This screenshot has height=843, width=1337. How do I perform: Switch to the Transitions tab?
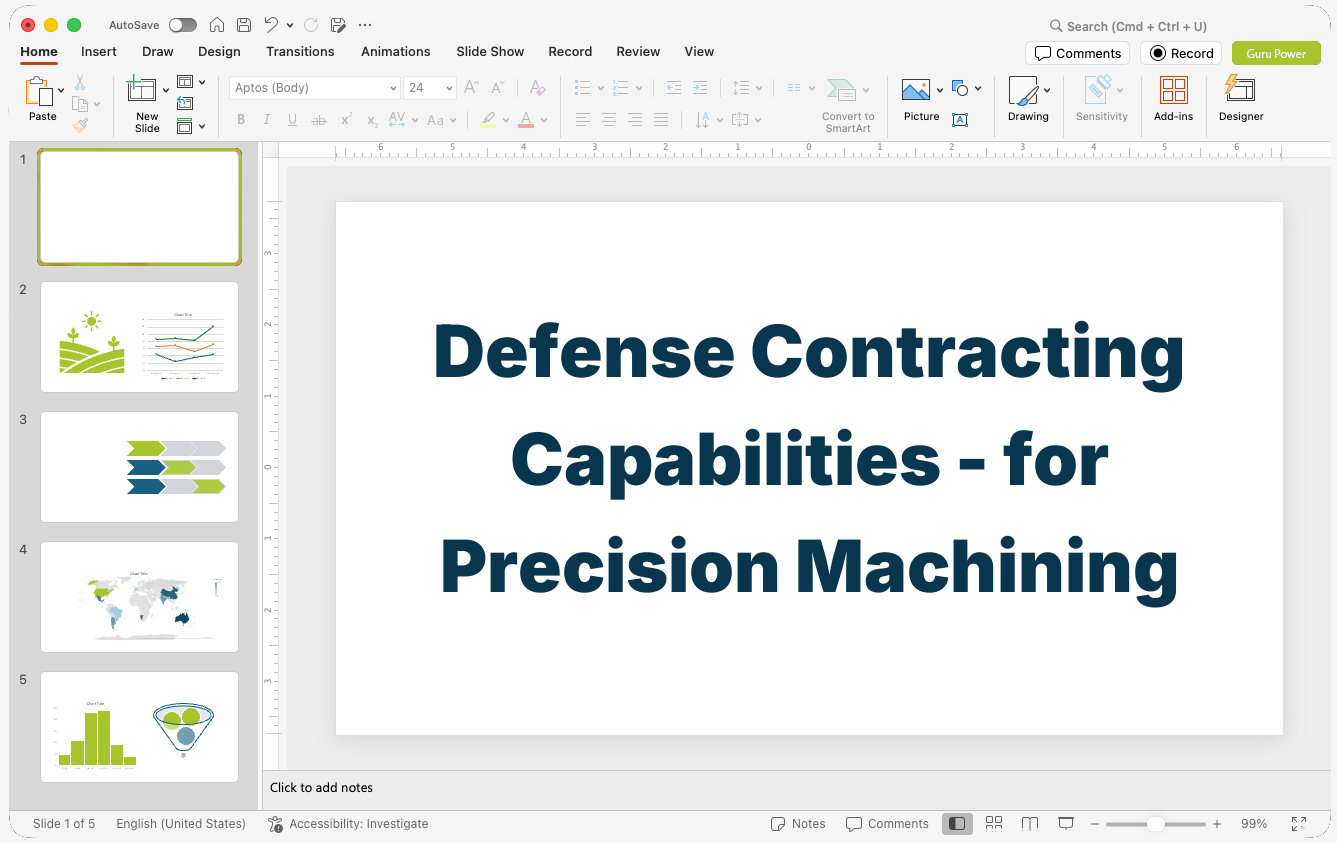[300, 51]
